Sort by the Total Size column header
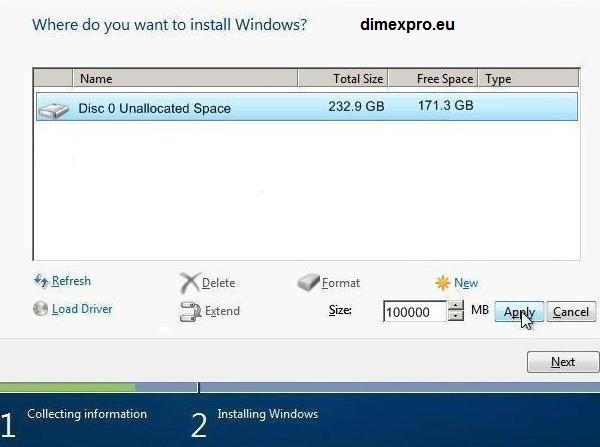 coord(343,78)
